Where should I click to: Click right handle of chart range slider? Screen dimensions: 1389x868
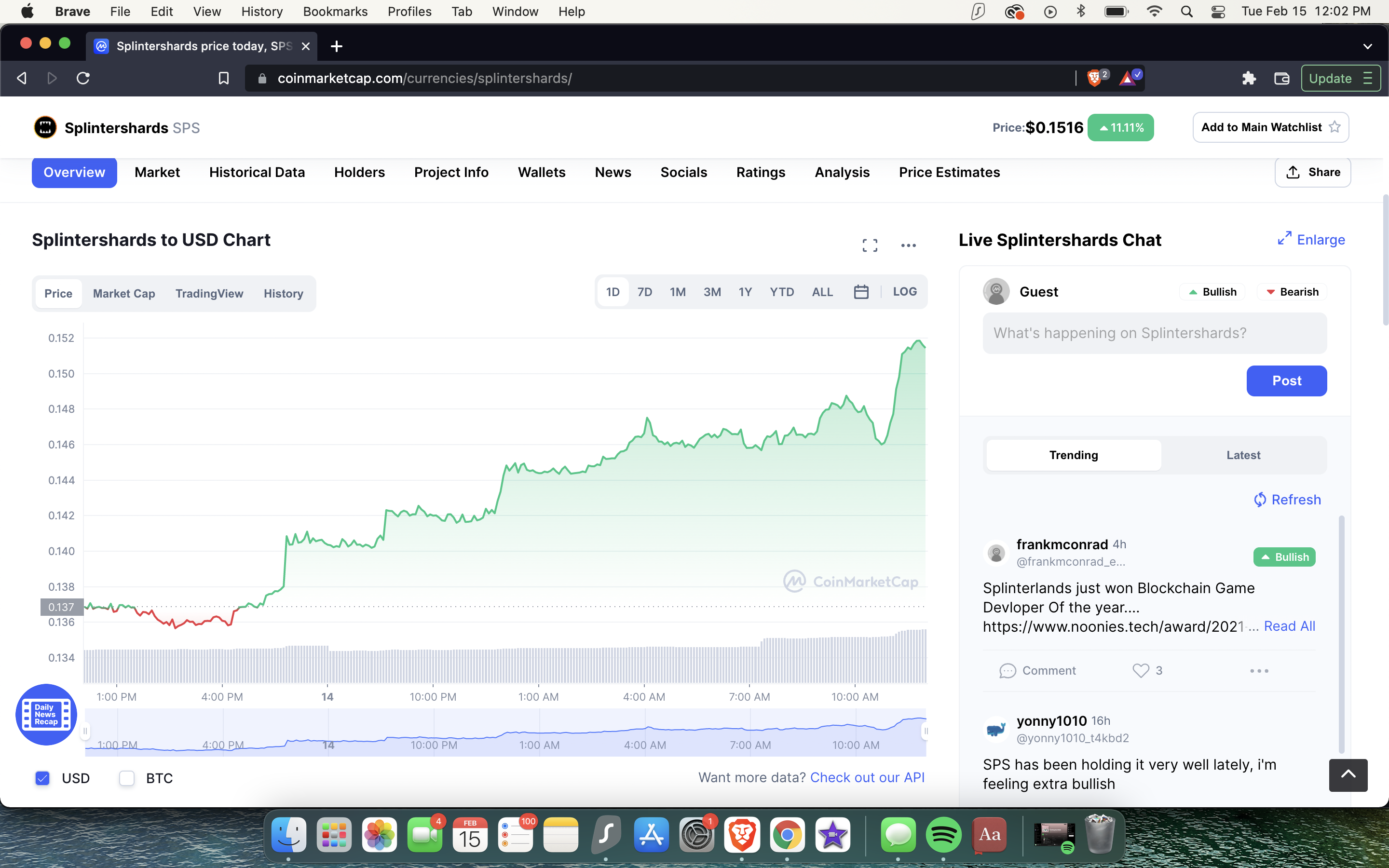tap(925, 731)
